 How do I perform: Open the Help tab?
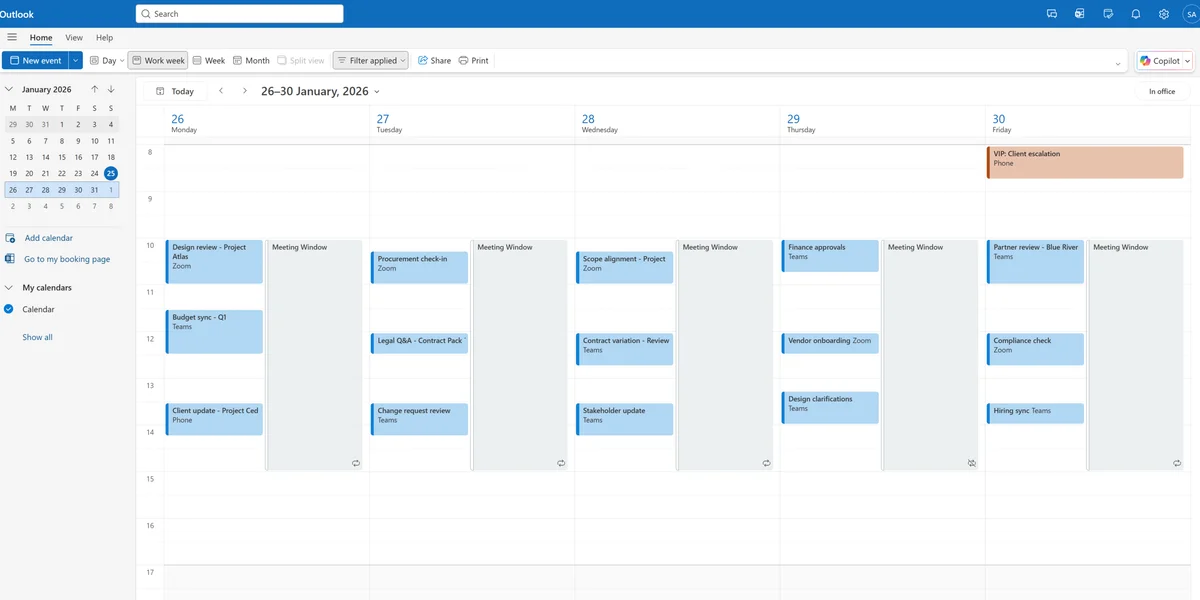(x=104, y=38)
